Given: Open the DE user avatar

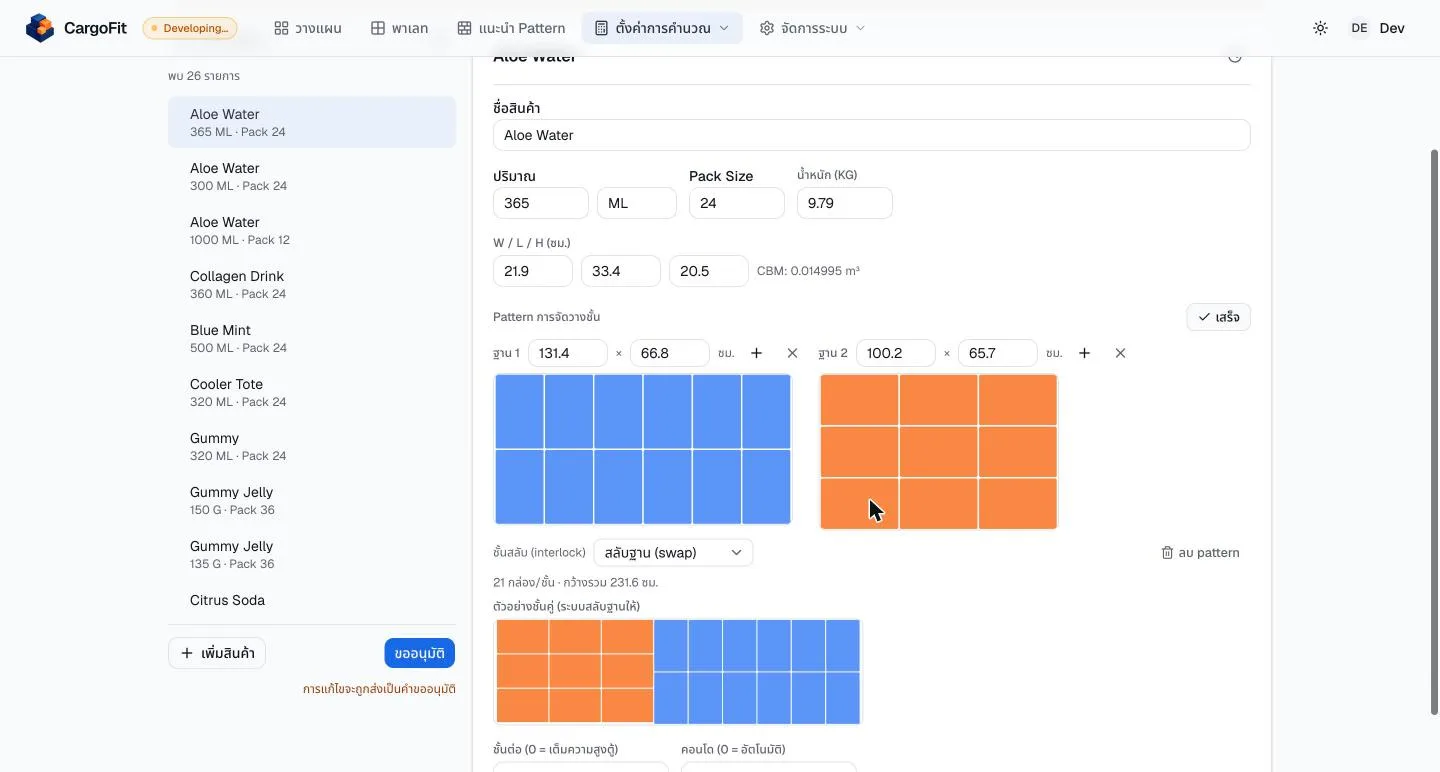Looking at the screenshot, I should point(1358,28).
